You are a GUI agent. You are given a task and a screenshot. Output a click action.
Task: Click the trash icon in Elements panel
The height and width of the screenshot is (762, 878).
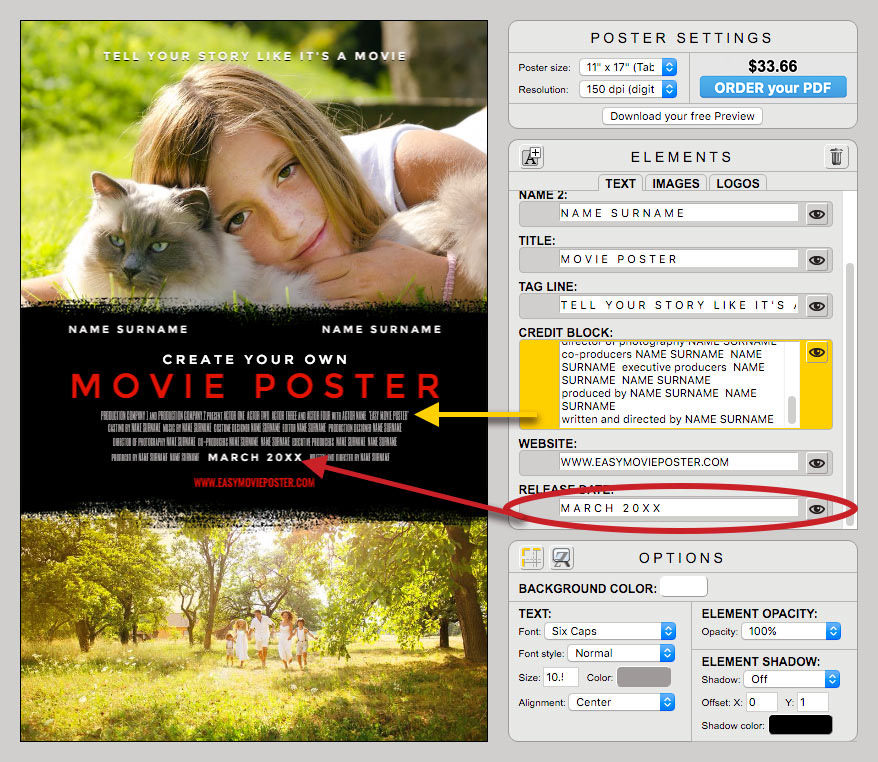[x=836, y=157]
